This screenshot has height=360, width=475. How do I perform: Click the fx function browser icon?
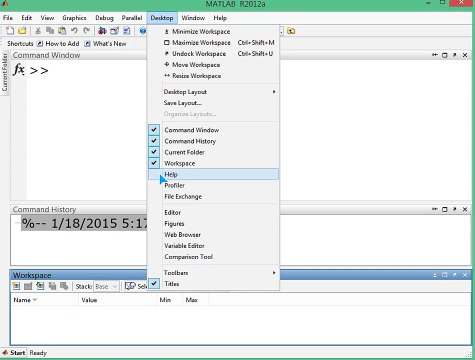(x=19, y=70)
